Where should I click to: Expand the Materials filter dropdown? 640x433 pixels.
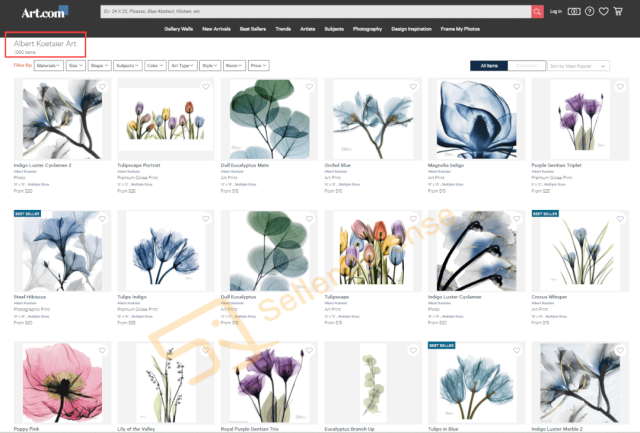[49, 66]
